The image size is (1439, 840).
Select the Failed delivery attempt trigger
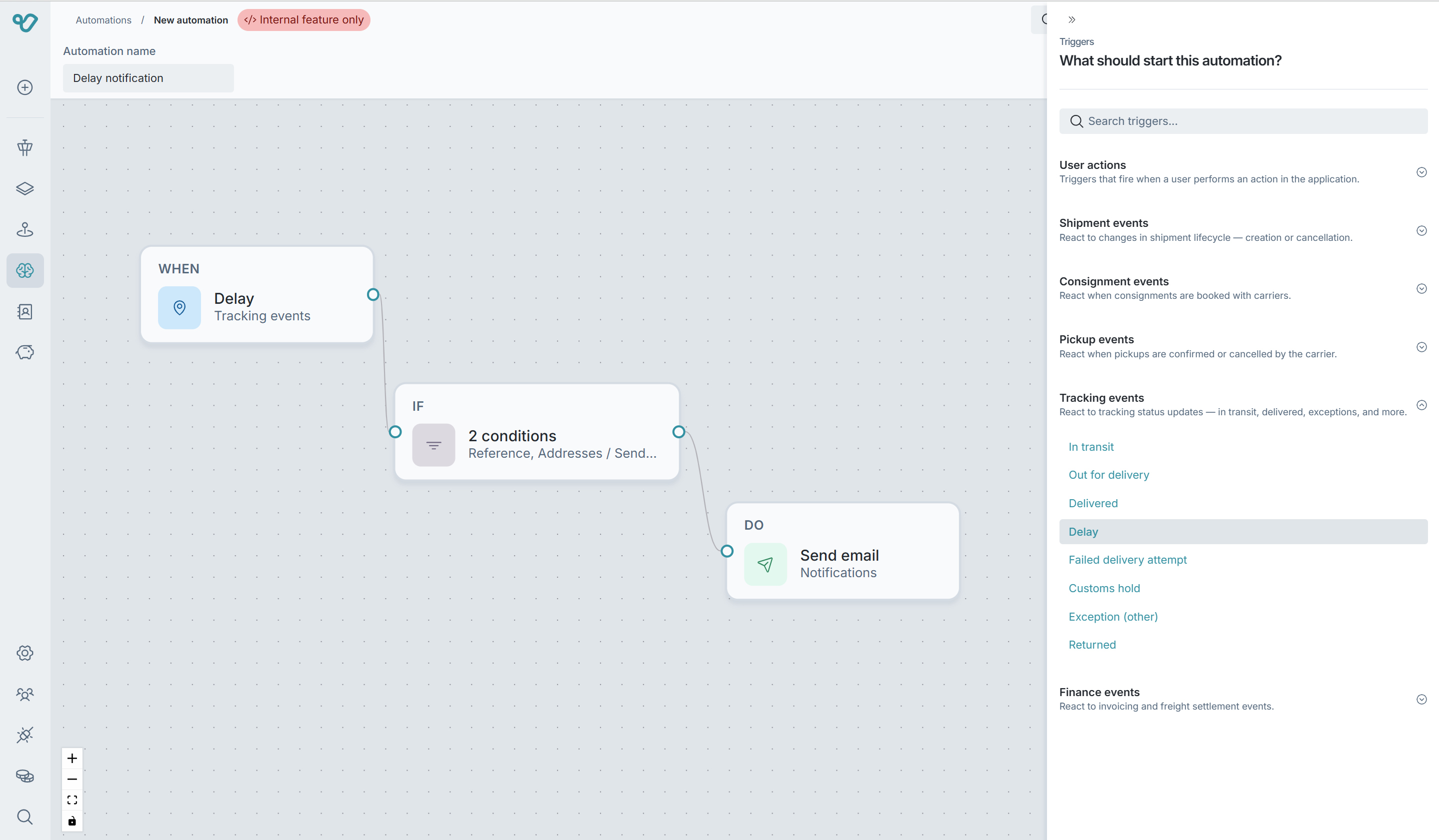(x=1127, y=560)
